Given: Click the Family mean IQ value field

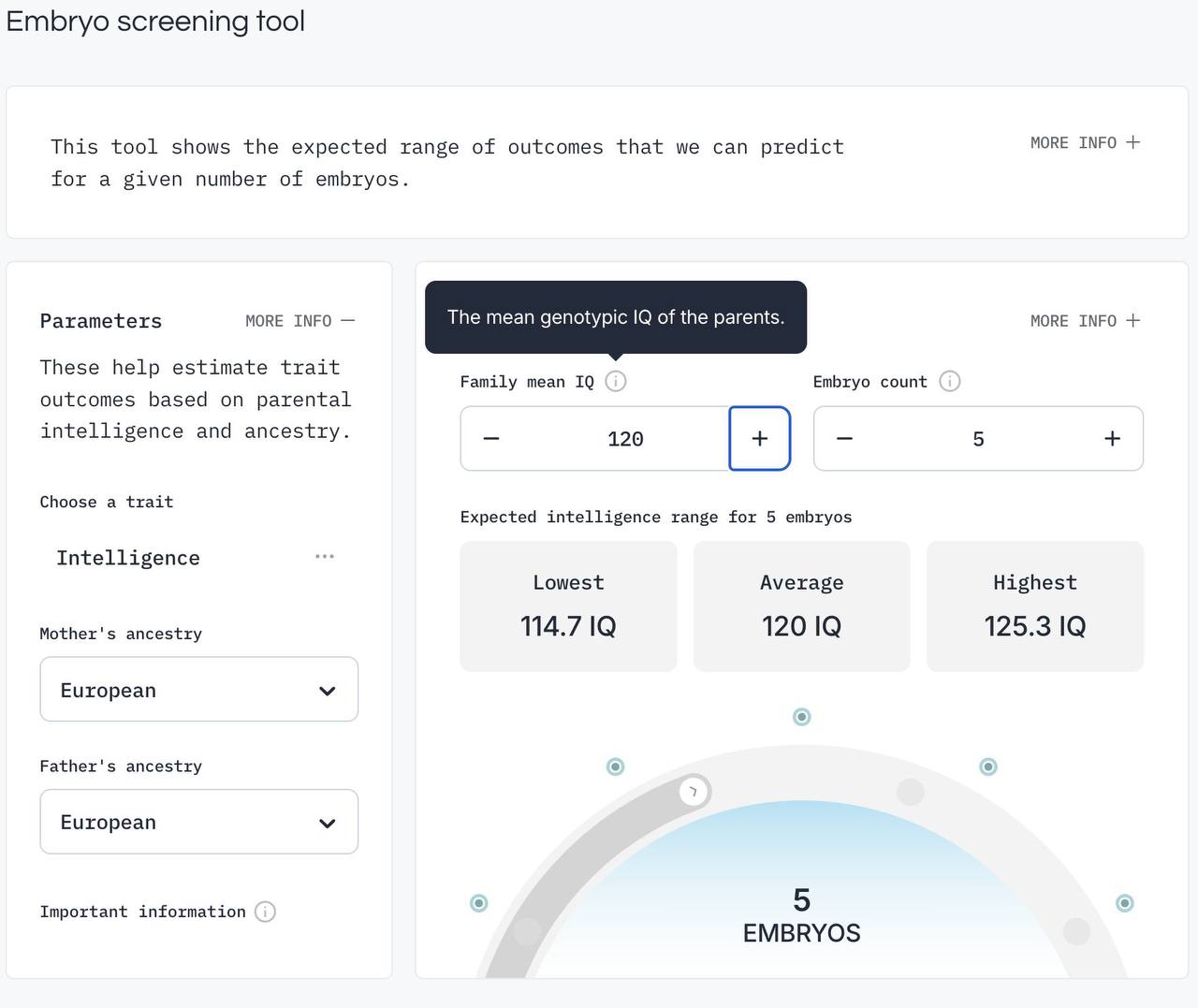Looking at the screenshot, I should 625,438.
